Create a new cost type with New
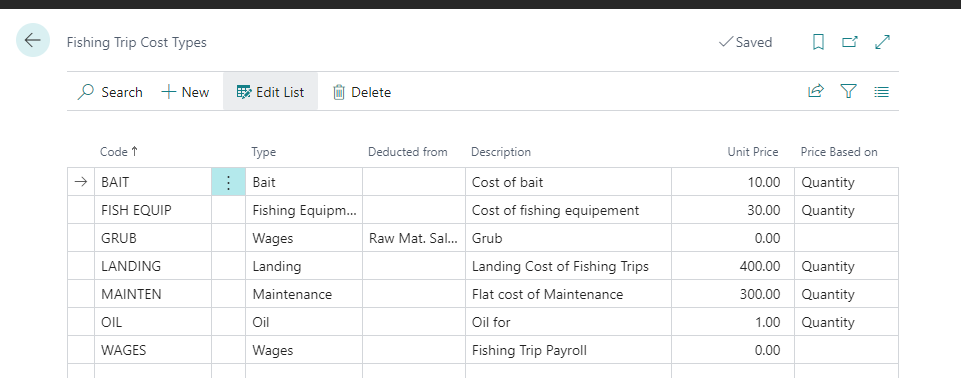Screen dimensions: 961x378 click(185, 92)
